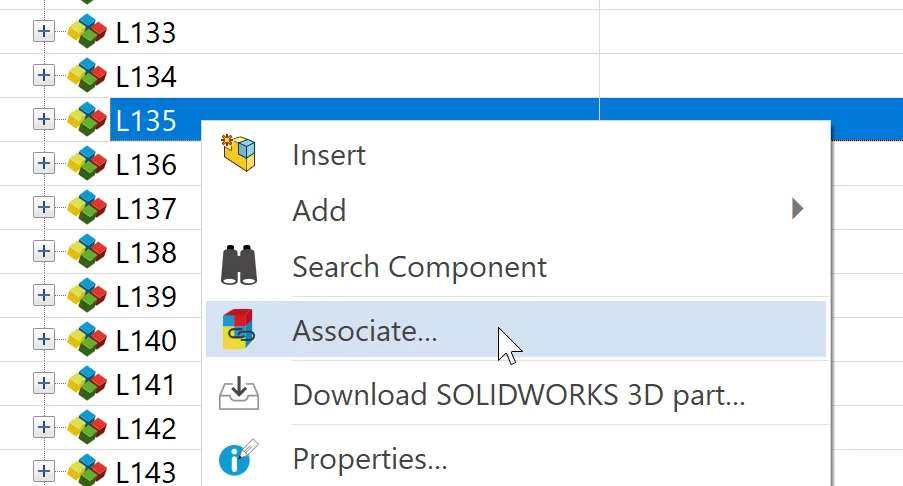Click the Insert cube icon

coord(239,154)
